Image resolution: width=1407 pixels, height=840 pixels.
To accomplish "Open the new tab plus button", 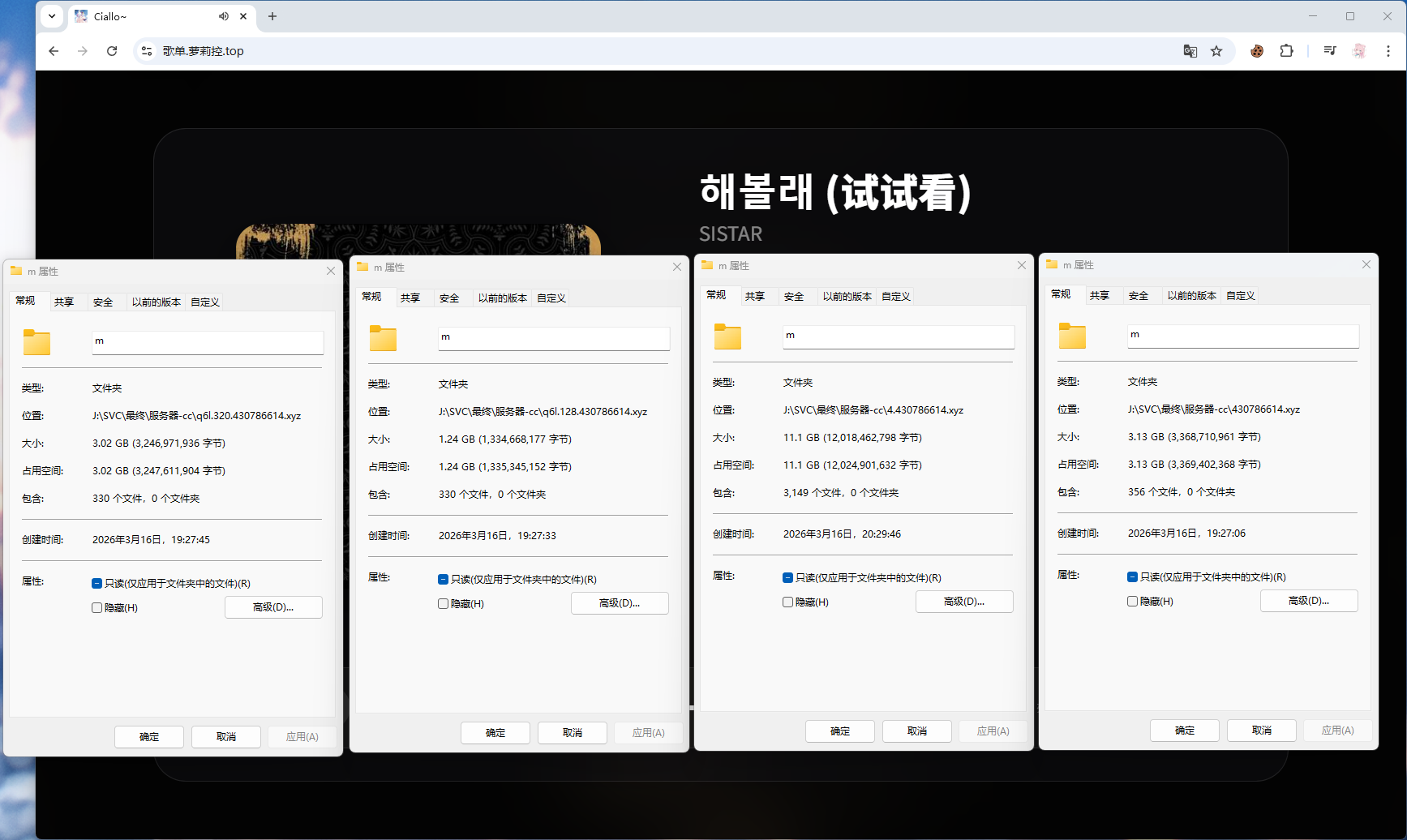I will 272,16.
